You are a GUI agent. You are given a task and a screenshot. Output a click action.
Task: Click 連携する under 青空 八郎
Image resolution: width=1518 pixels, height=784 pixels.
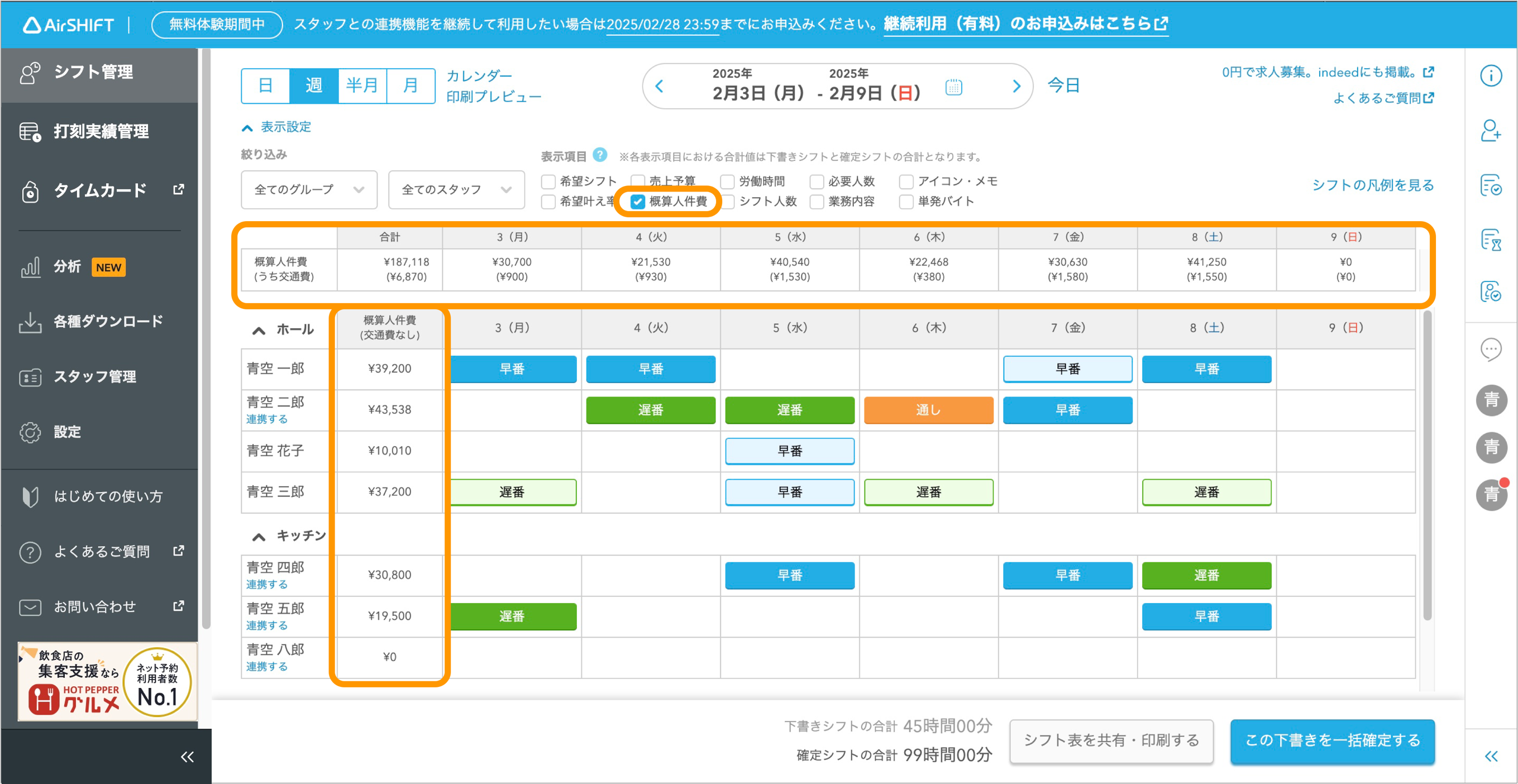point(267,667)
